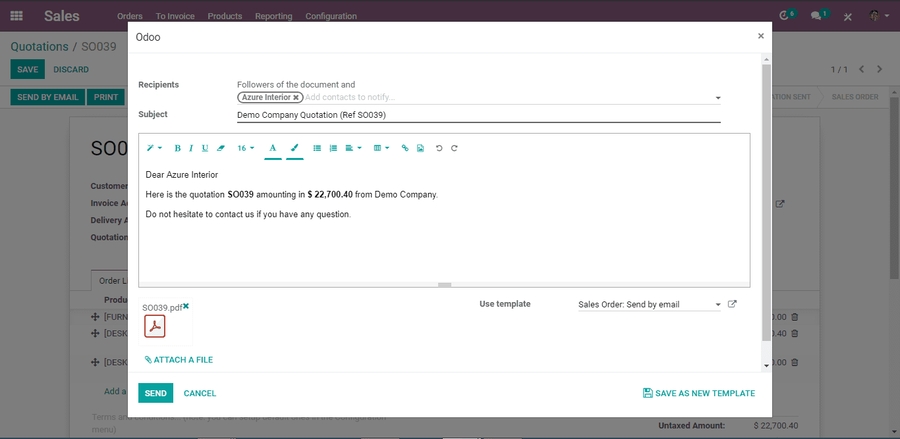Insert a link using chain icon

click(405, 148)
